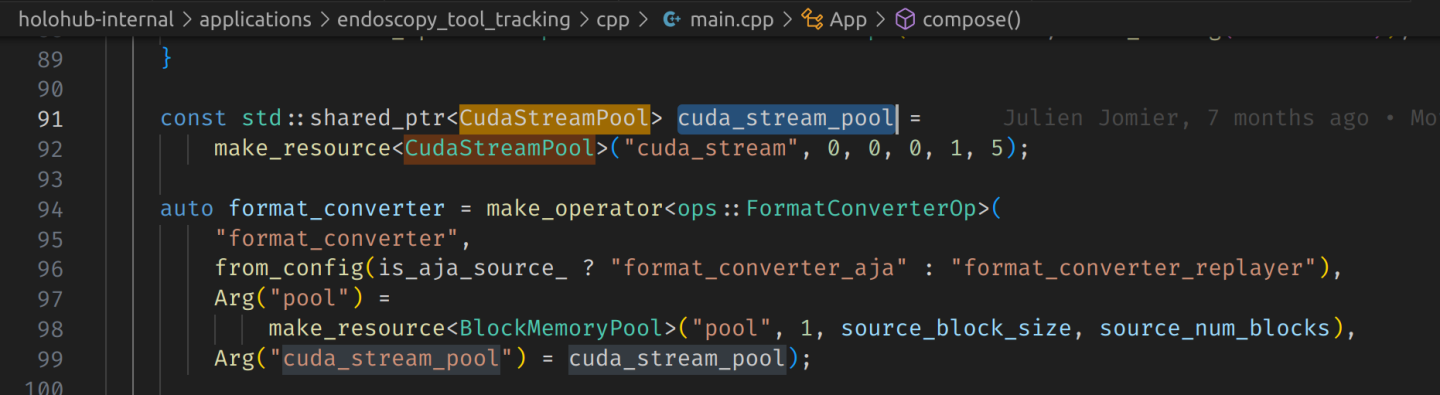Click line number 94 in gutter
Image resolution: width=1440 pixels, height=395 pixels.
pyautogui.click(x=50, y=209)
